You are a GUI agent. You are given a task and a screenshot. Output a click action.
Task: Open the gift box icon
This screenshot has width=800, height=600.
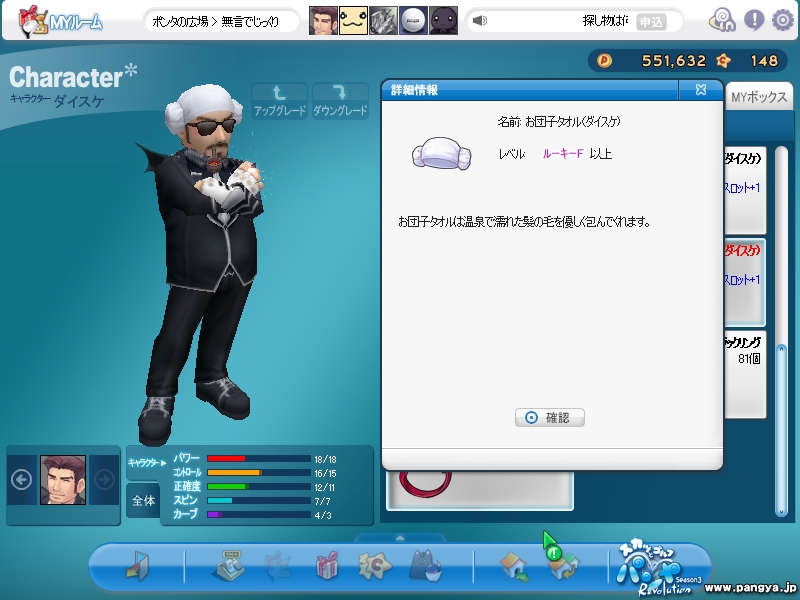[327, 565]
